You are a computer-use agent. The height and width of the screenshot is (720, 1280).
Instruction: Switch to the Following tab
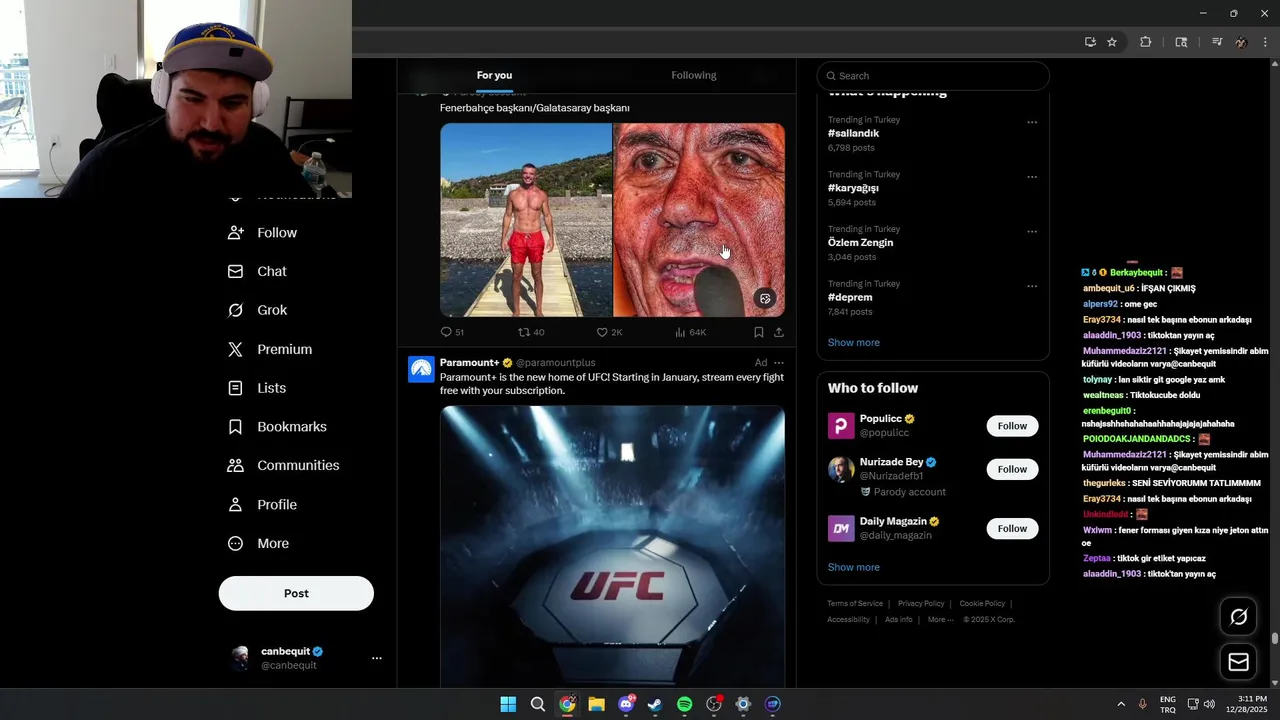click(x=694, y=76)
